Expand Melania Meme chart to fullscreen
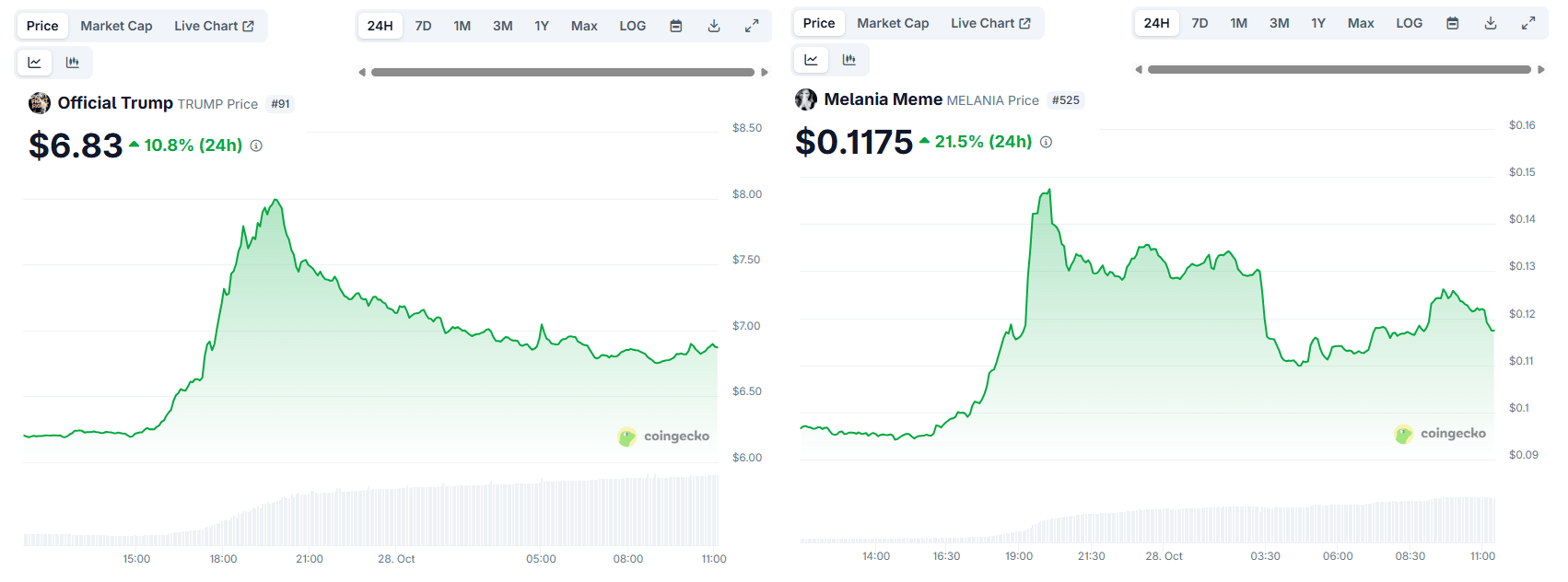 click(1528, 23)
